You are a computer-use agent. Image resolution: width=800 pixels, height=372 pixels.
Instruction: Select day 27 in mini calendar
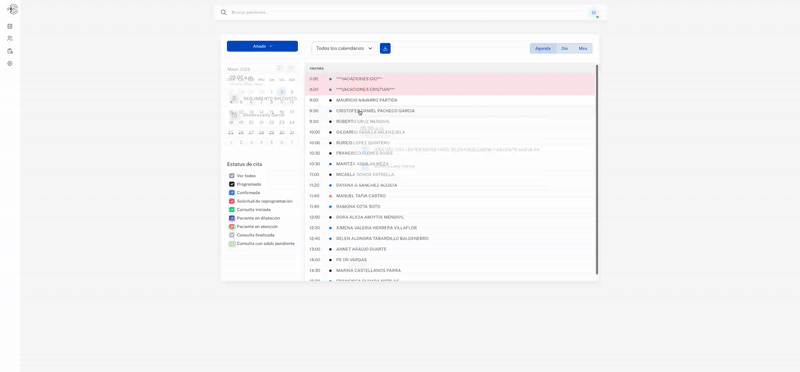251,133
